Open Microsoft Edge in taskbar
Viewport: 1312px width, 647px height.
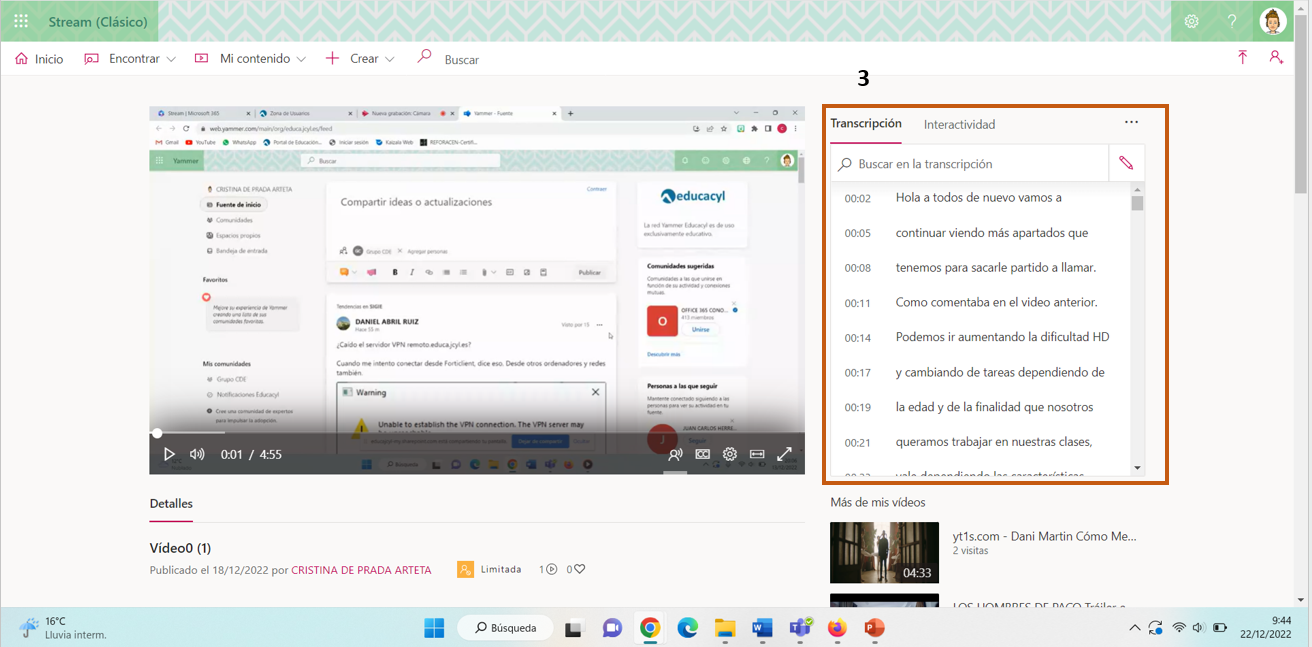click(687, 628)
